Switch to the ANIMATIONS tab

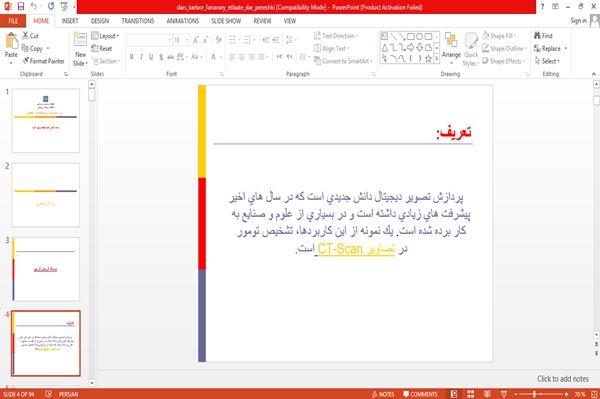[183, 21]
